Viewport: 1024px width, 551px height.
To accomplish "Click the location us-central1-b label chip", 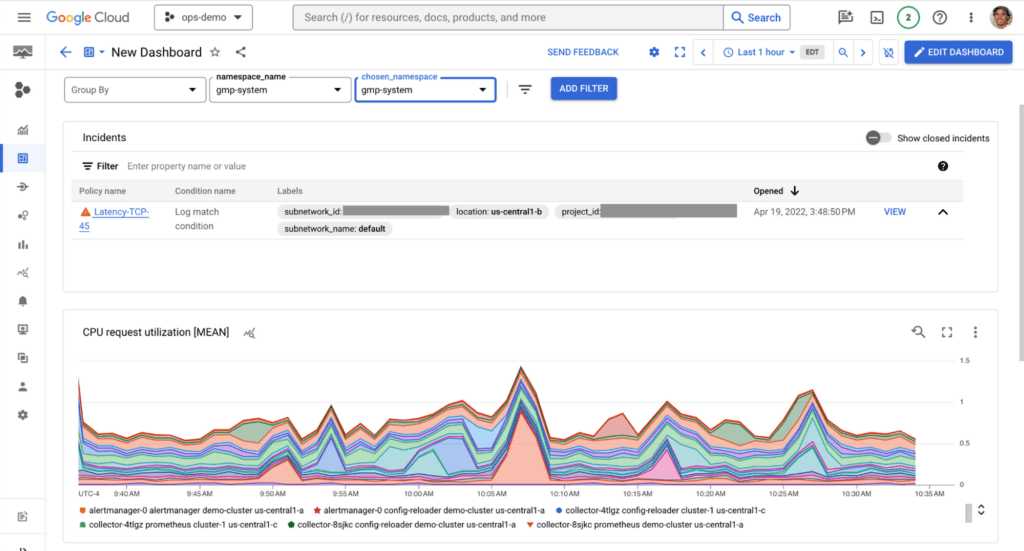I will point(499,212).
